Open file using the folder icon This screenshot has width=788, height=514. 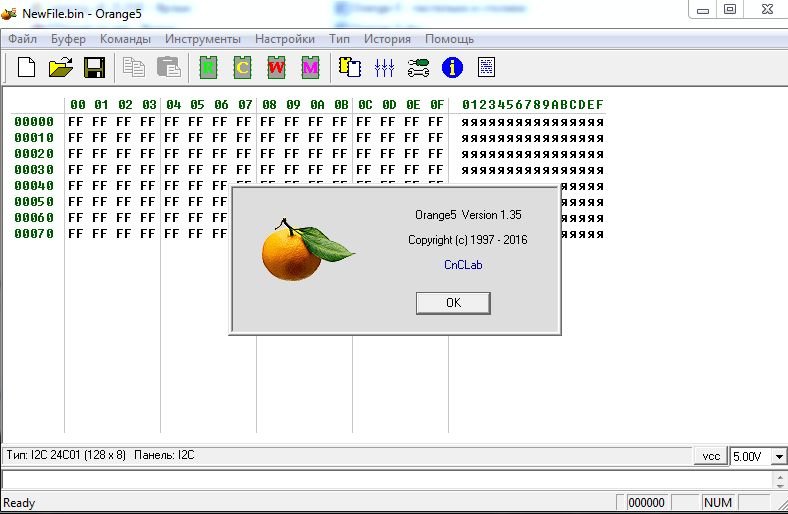[60, 67]
